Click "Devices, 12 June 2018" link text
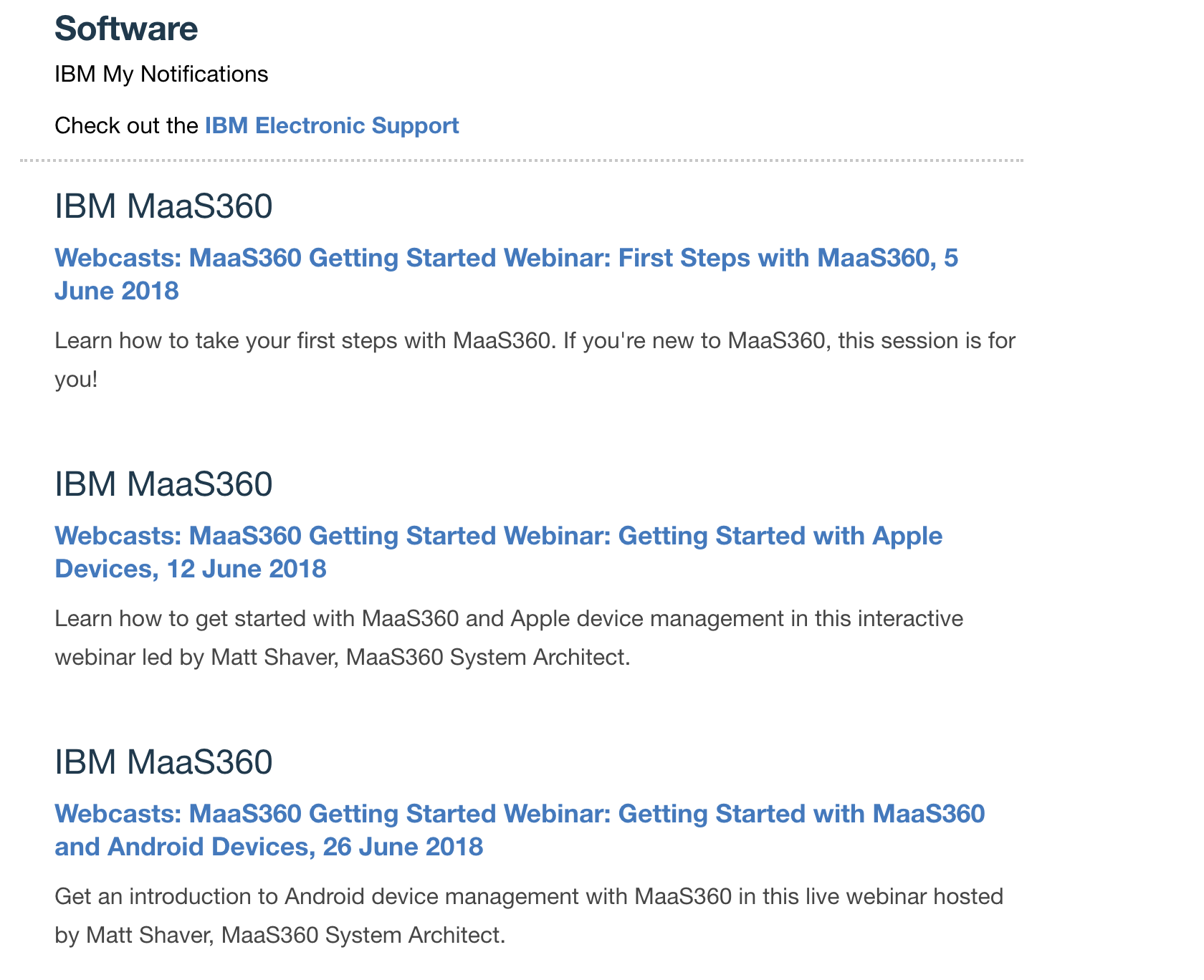 (191, 569)
